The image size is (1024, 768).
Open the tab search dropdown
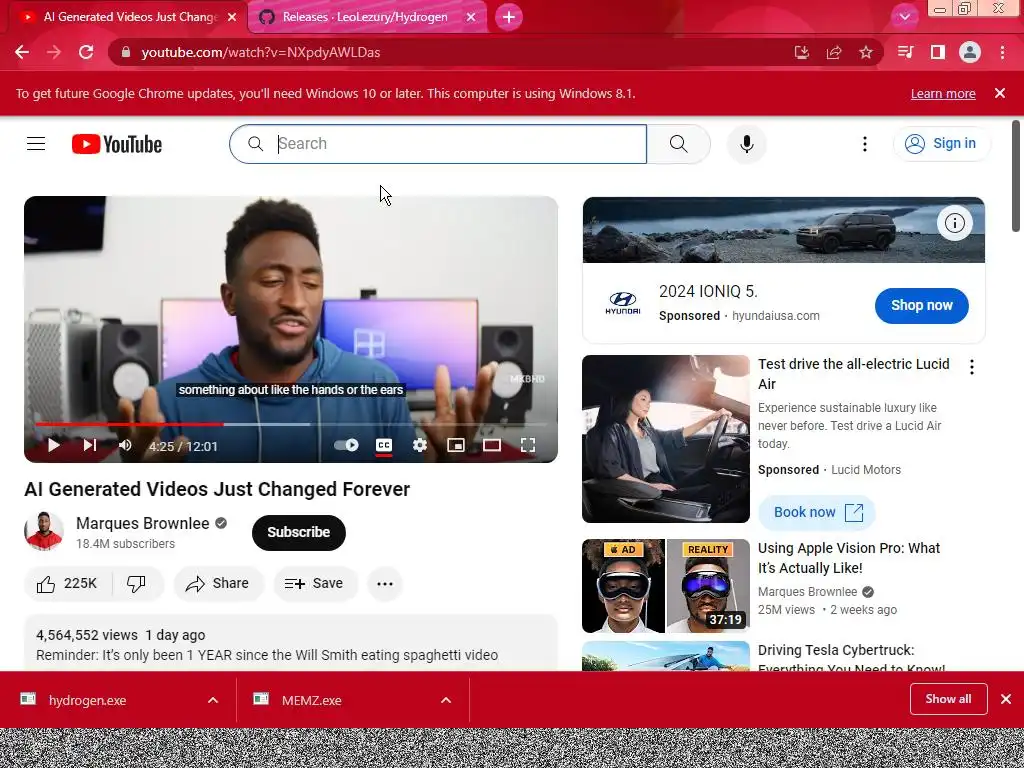click(x=904, y=17)
